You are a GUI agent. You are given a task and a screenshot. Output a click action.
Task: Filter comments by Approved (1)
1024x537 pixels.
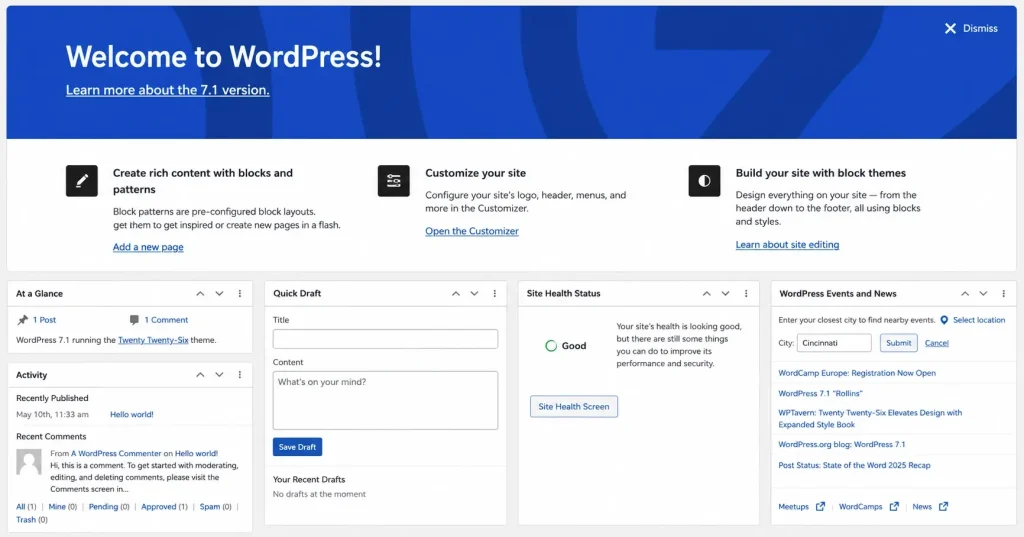[164, 507]
